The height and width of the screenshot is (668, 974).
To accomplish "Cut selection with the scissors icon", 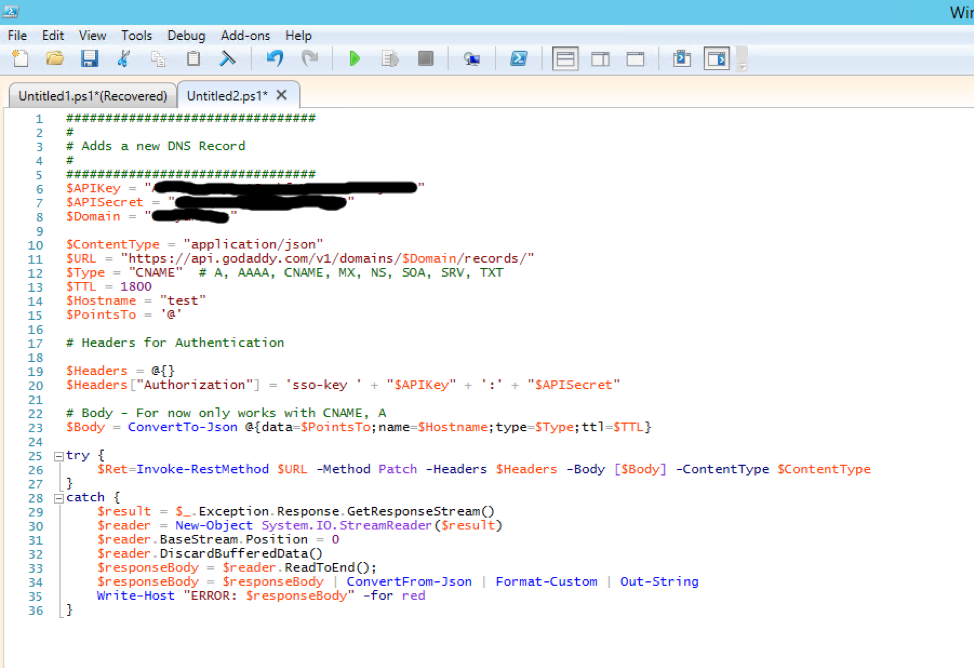I will (x=124, y=59).
